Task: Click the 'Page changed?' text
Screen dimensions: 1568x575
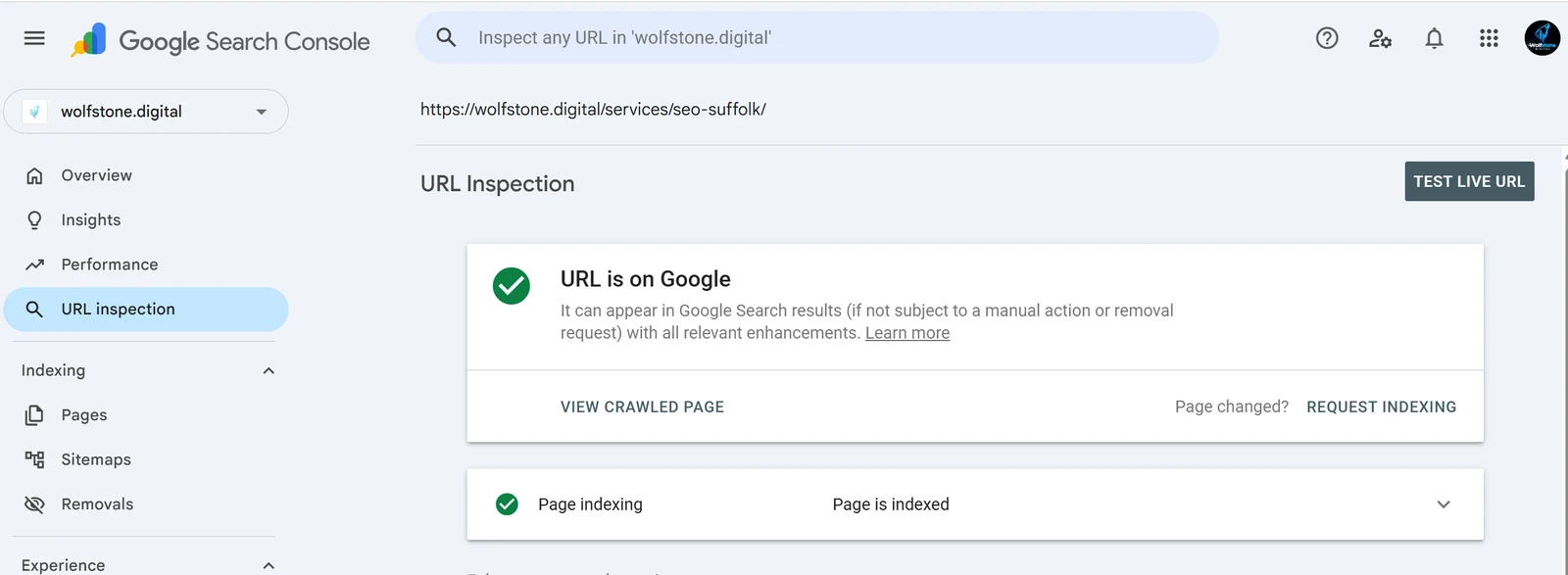Action: point(1232,407)
